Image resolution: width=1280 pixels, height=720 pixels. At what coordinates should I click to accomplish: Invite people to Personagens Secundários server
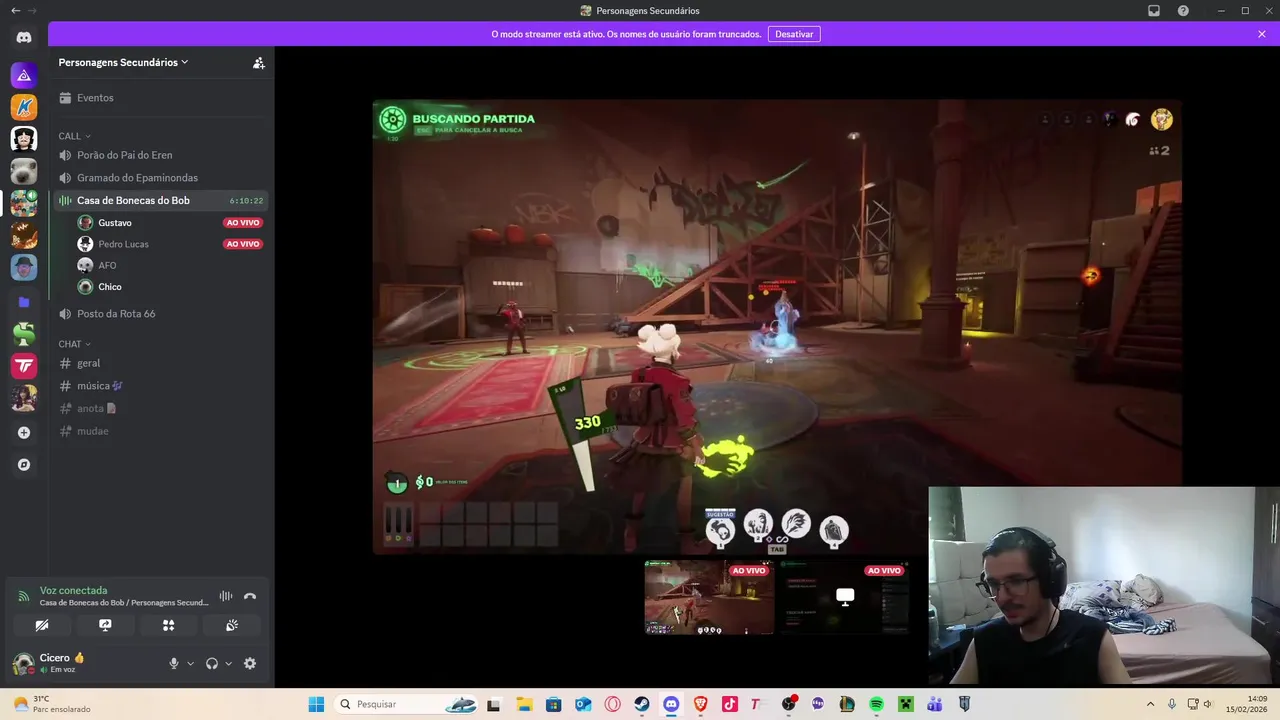259,62
